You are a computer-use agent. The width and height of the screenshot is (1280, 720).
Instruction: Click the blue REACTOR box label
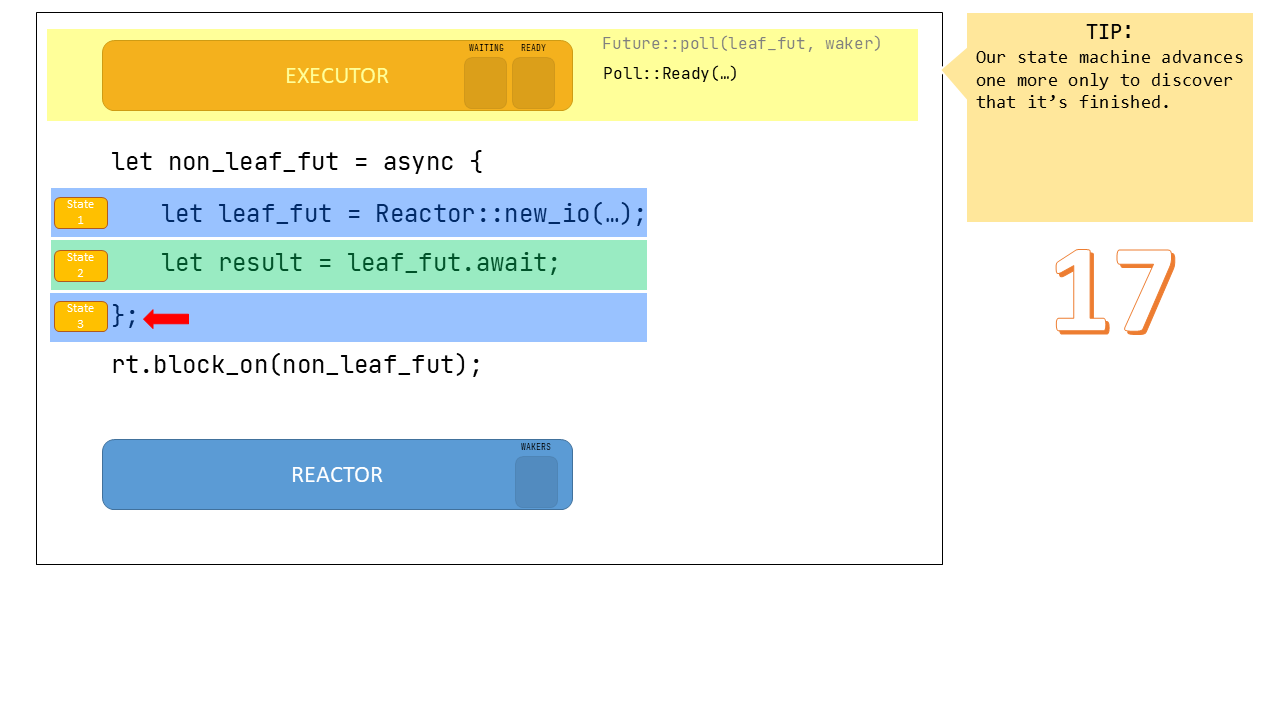[x=337, y=475]
